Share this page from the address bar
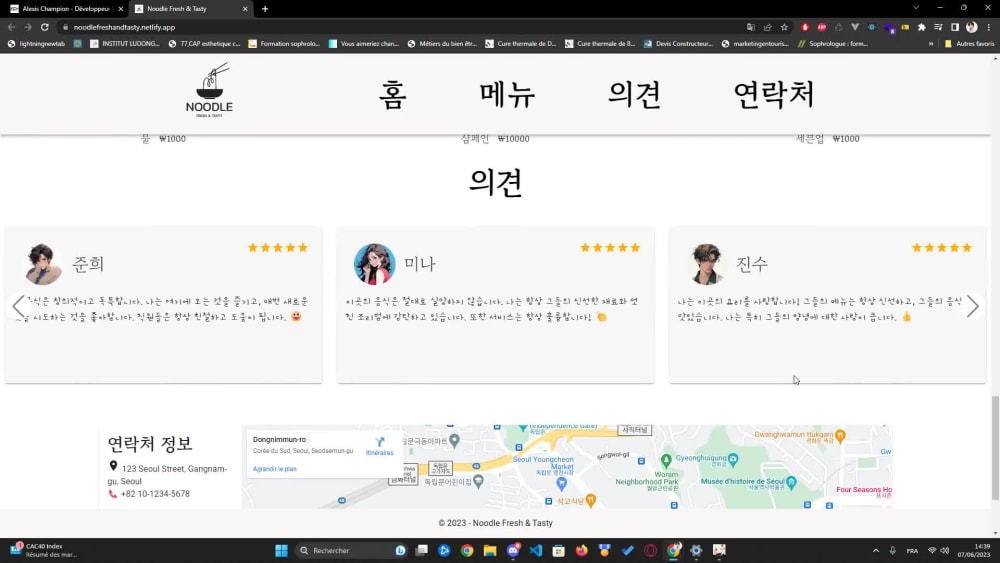 tap(767, 27)
